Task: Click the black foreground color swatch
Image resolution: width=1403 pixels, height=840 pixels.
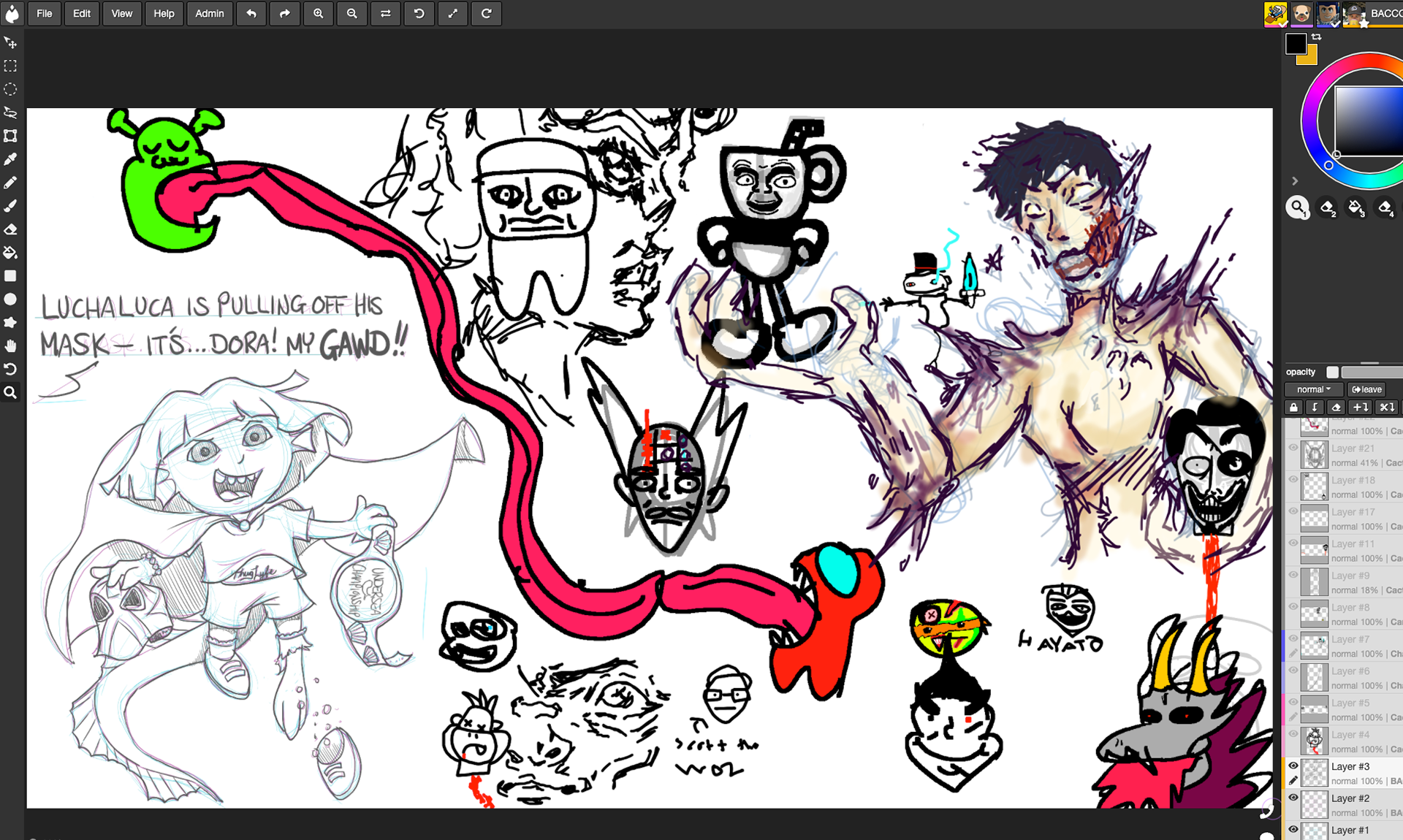Action: pyautogui.click(x=1296, y=44)
